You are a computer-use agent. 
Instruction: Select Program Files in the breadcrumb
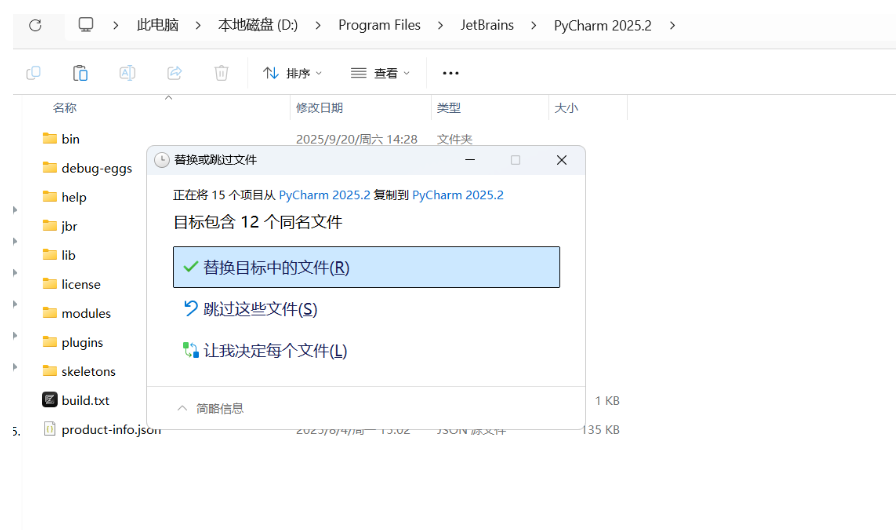(379, 25)
